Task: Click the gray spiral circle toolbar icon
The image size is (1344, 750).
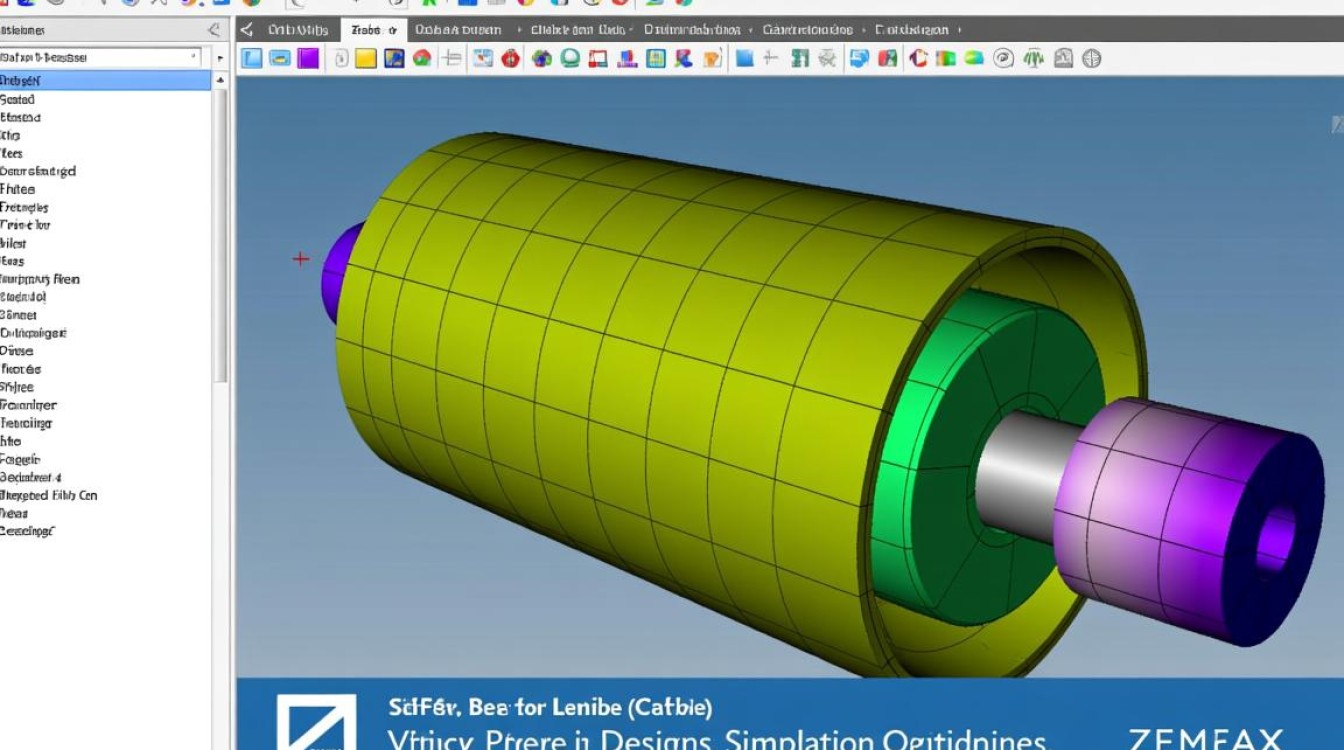Action: point(1003,59)
